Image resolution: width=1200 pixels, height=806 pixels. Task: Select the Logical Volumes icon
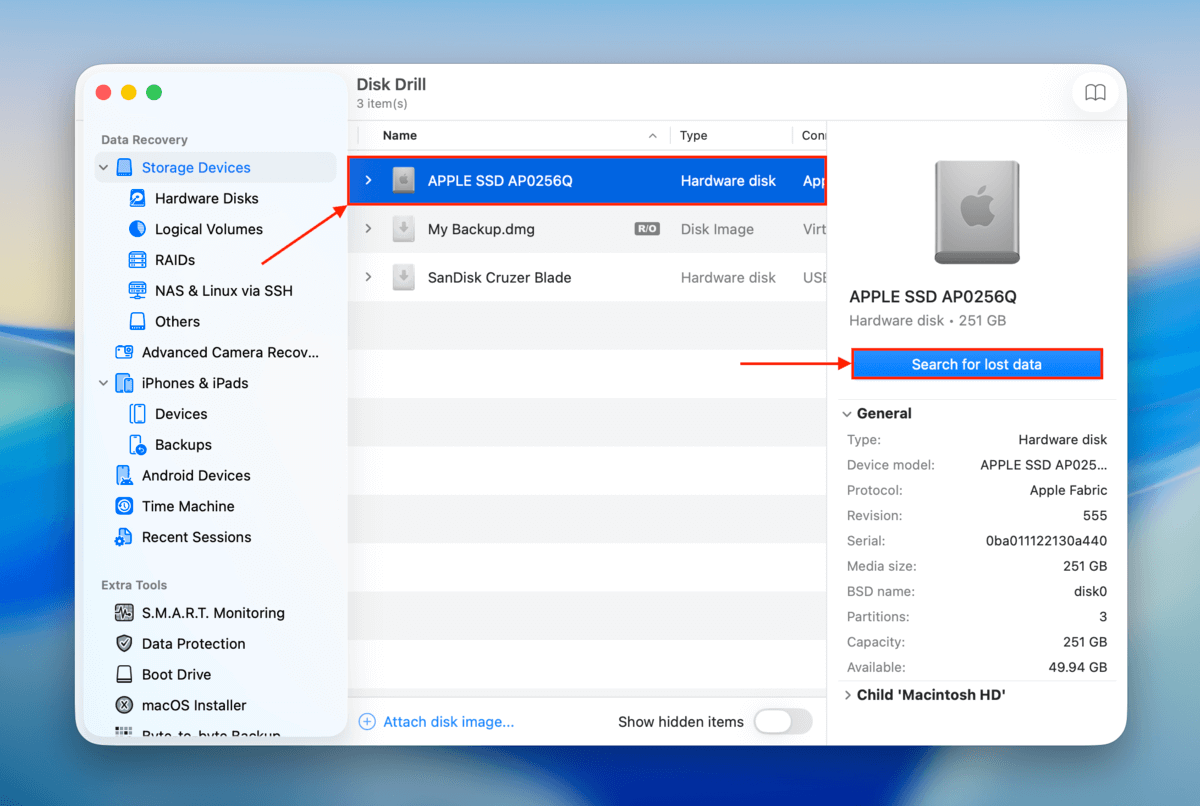point(138,229)
